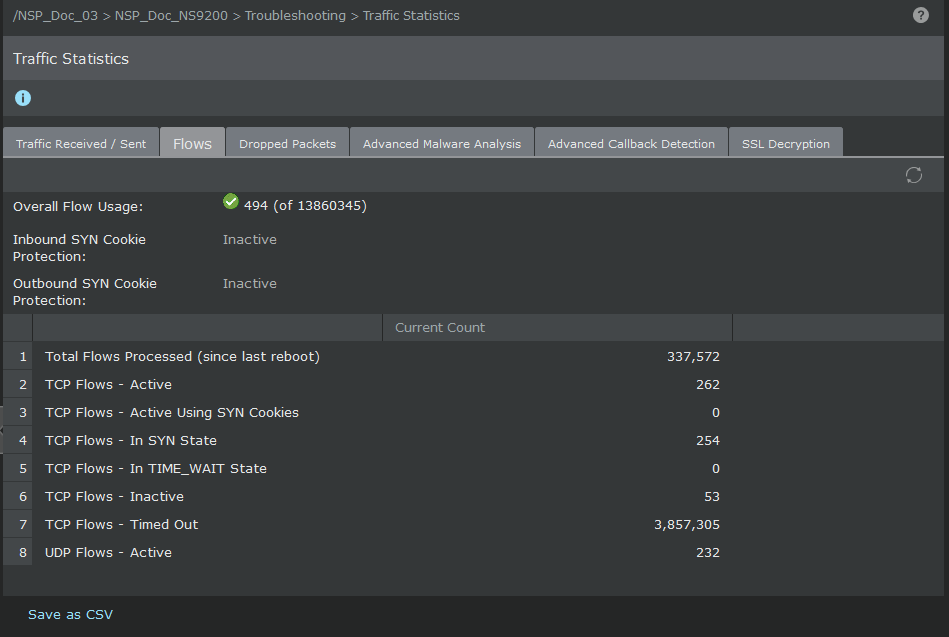The width and height of the screenshot is (949, 637).
Task: Open the help question mark icon
Action: 921,15
